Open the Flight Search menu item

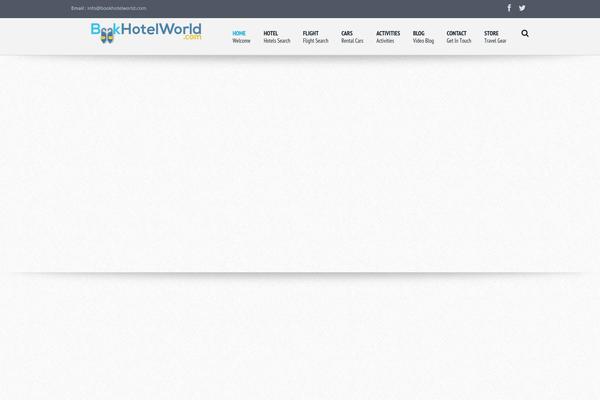tap(315, 37)
